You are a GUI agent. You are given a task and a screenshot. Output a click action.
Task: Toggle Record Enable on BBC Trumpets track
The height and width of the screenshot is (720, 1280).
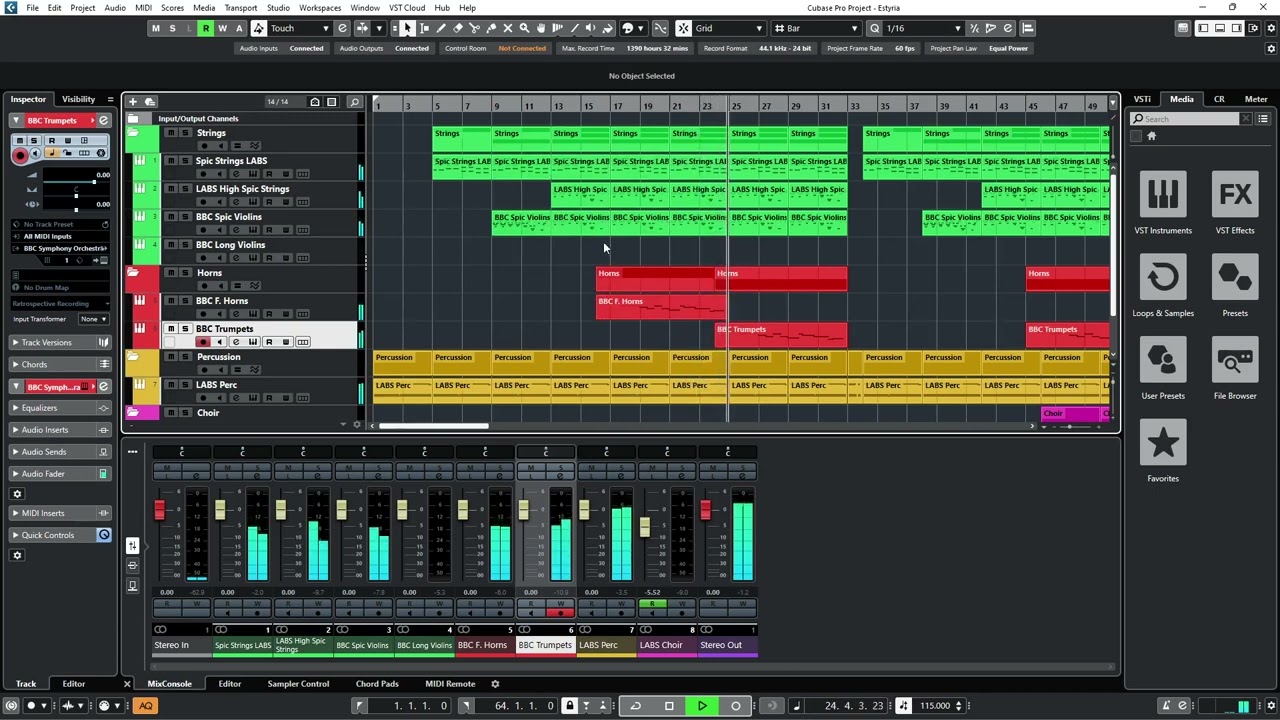tap(203, 342)
